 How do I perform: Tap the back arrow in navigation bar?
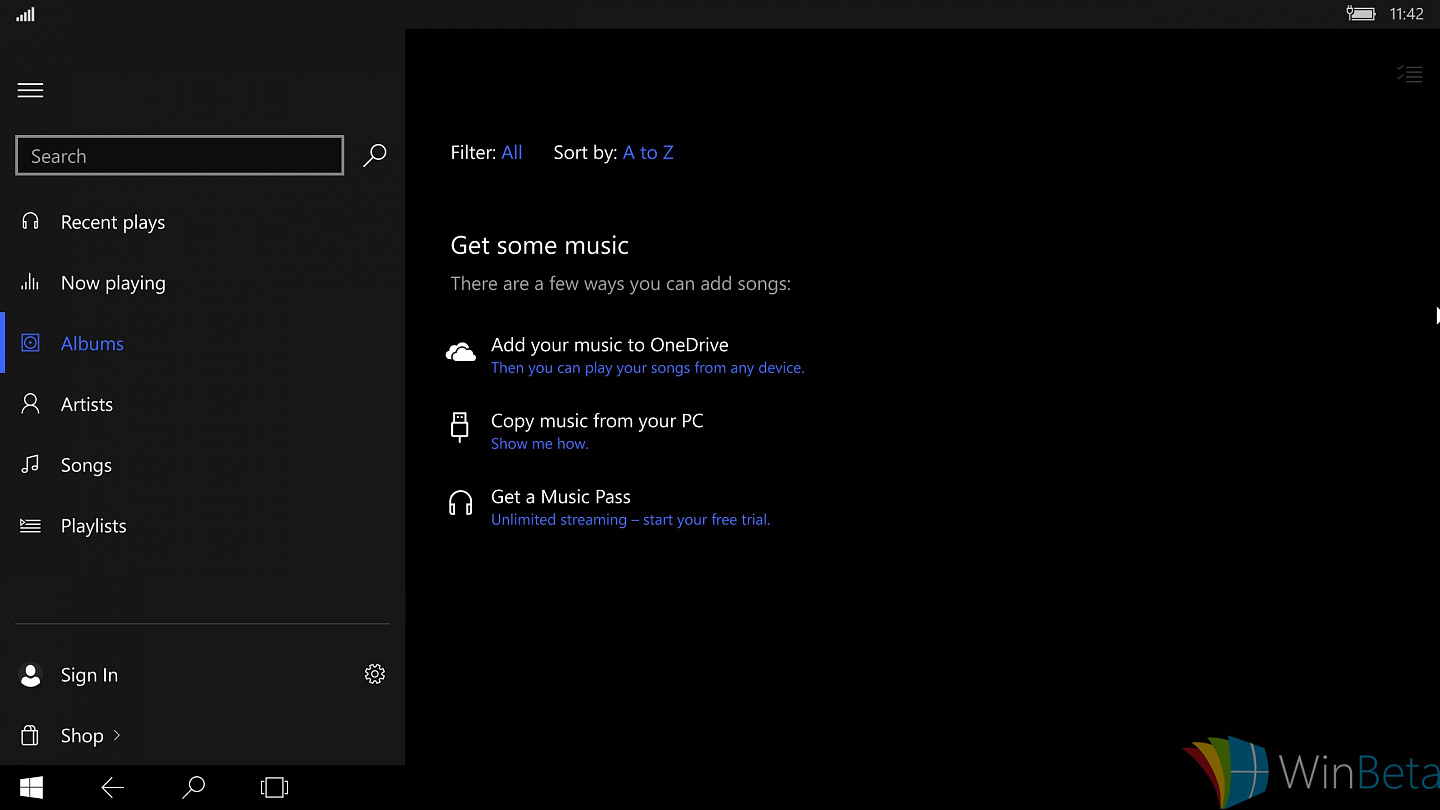click(x=112, y=788)
